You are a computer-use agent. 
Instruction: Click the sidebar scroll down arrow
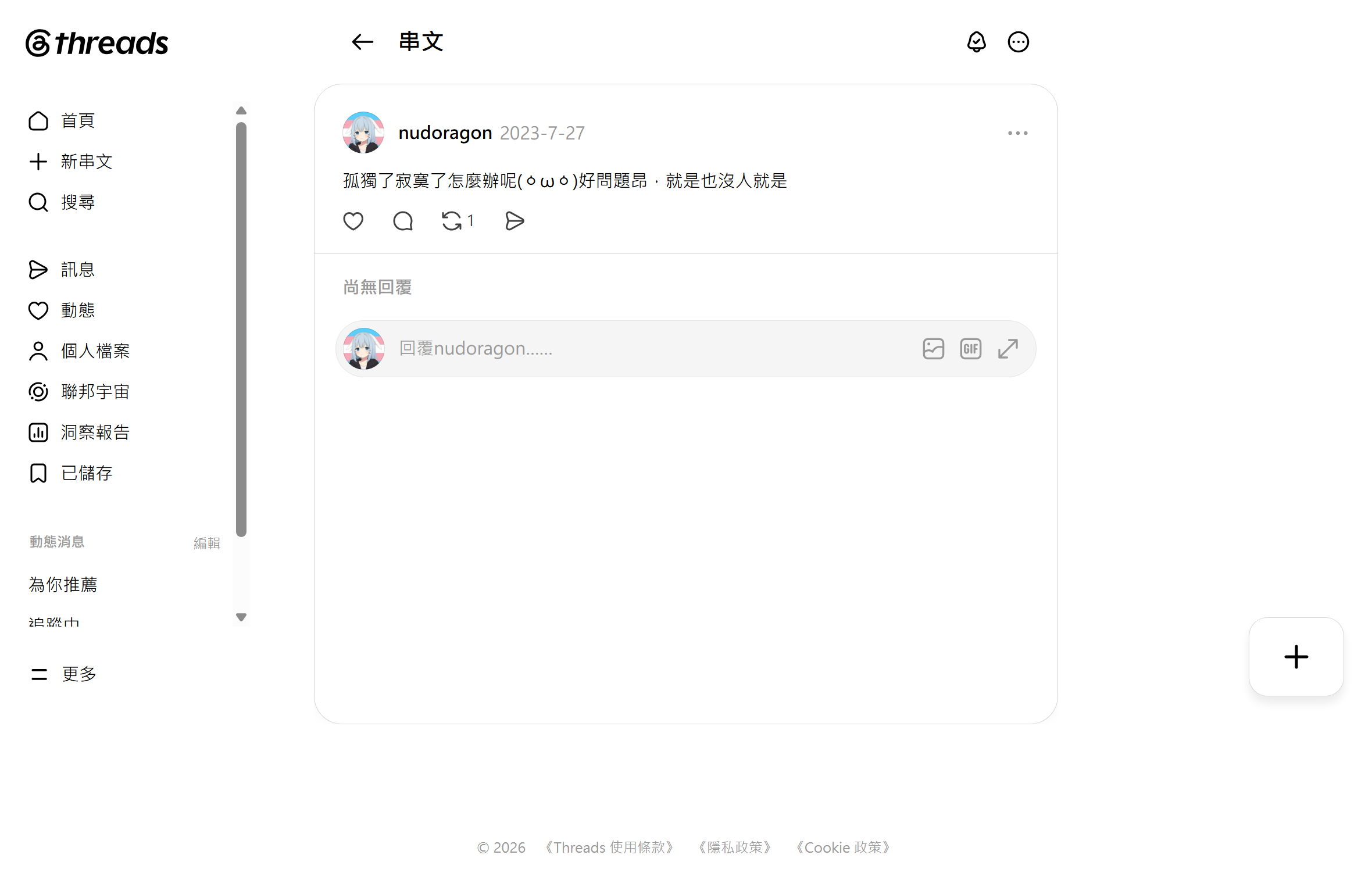pyautogui.click(x=241, y=617)
